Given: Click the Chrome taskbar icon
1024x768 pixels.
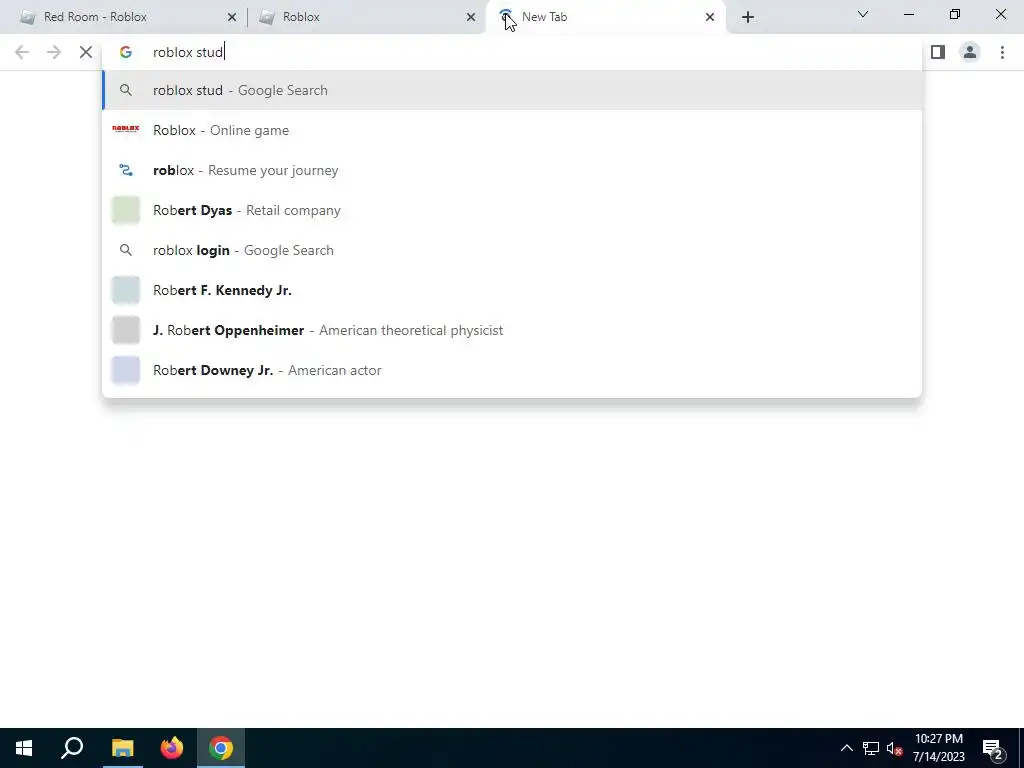Looking at the screenshot, I should click(221, 748).
